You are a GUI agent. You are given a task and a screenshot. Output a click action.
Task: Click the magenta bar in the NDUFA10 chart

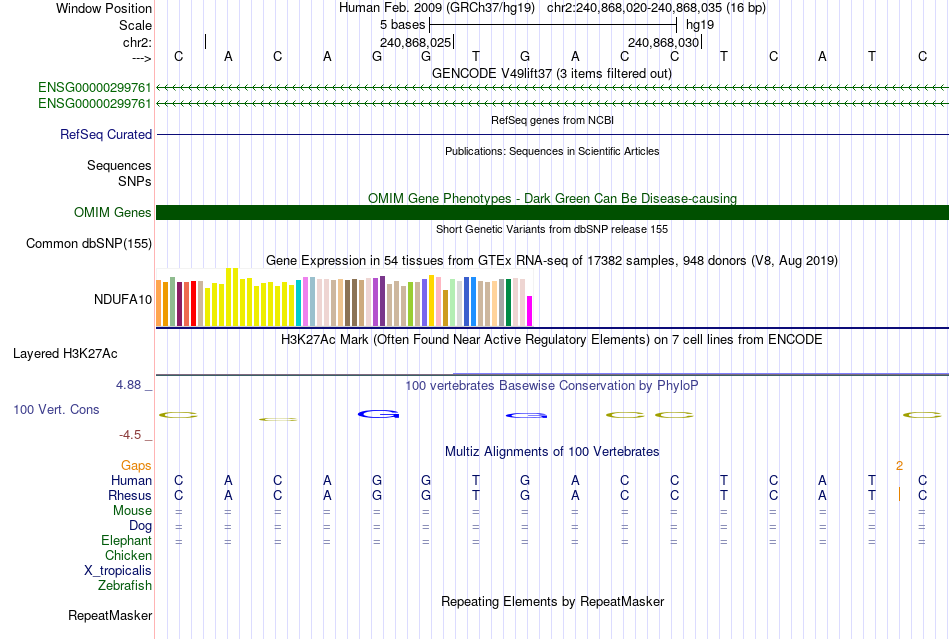coord(530,311)
